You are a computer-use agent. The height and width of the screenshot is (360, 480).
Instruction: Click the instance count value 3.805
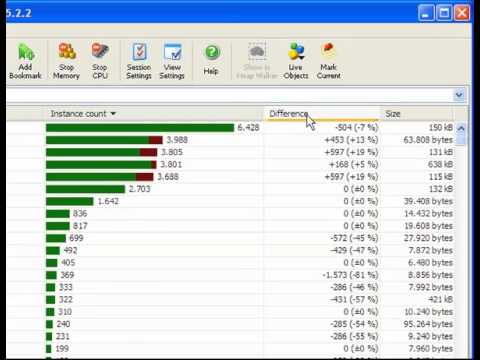tap(172, 152)
